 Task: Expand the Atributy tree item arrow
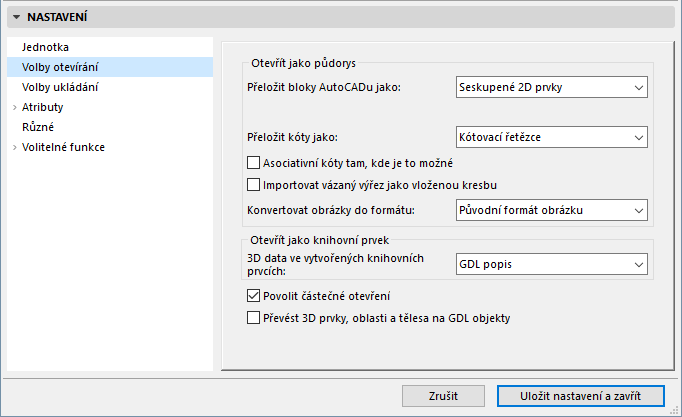[x=14, y=107]
